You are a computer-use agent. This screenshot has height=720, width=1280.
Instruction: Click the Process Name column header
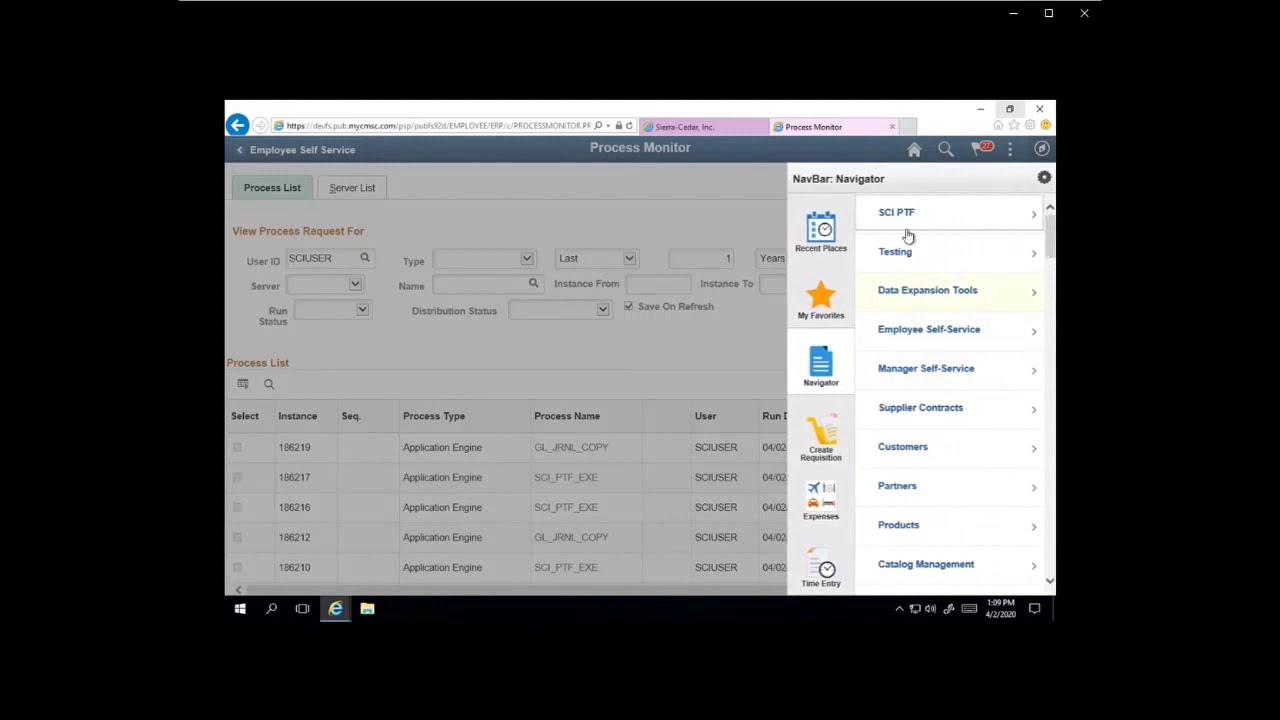coord(567,416)
